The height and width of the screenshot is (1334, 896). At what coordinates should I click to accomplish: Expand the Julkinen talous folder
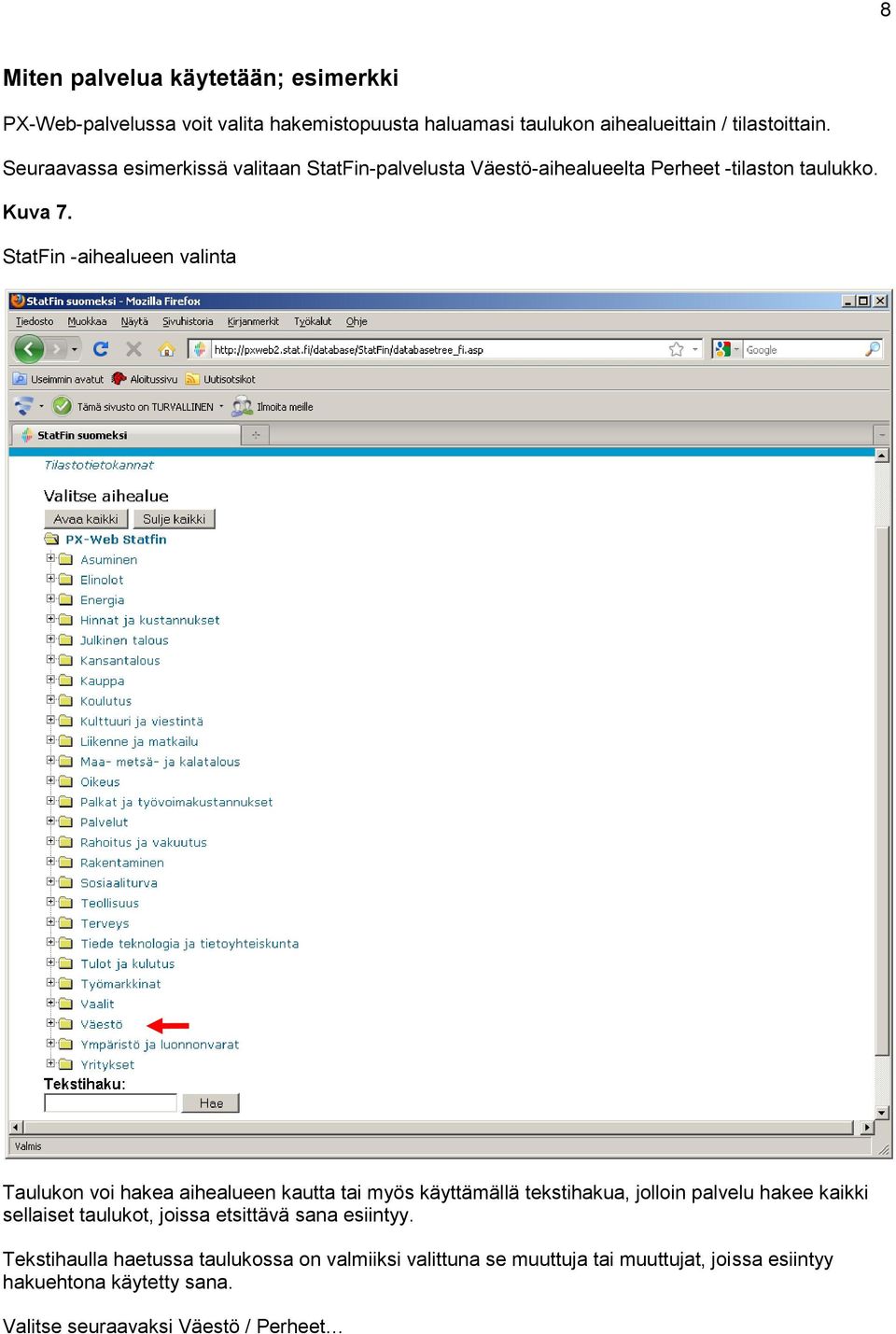point(51,639)
